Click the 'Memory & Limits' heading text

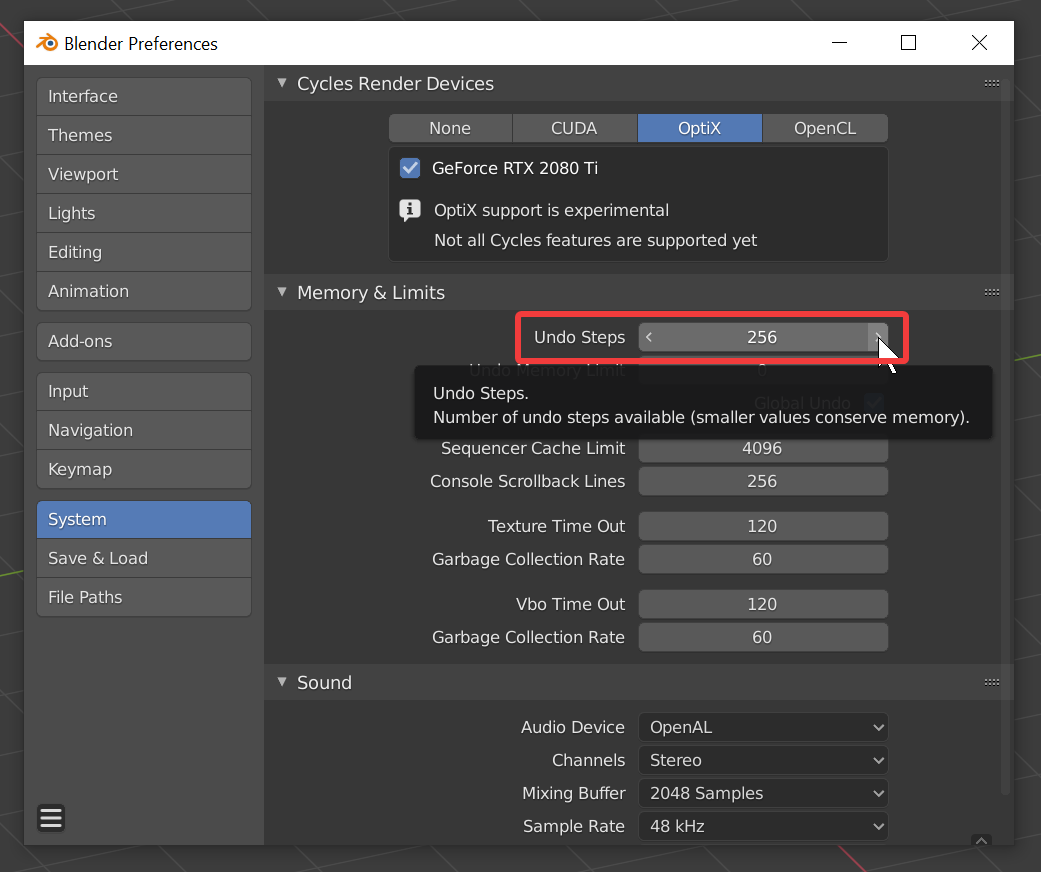click(371, 293)
